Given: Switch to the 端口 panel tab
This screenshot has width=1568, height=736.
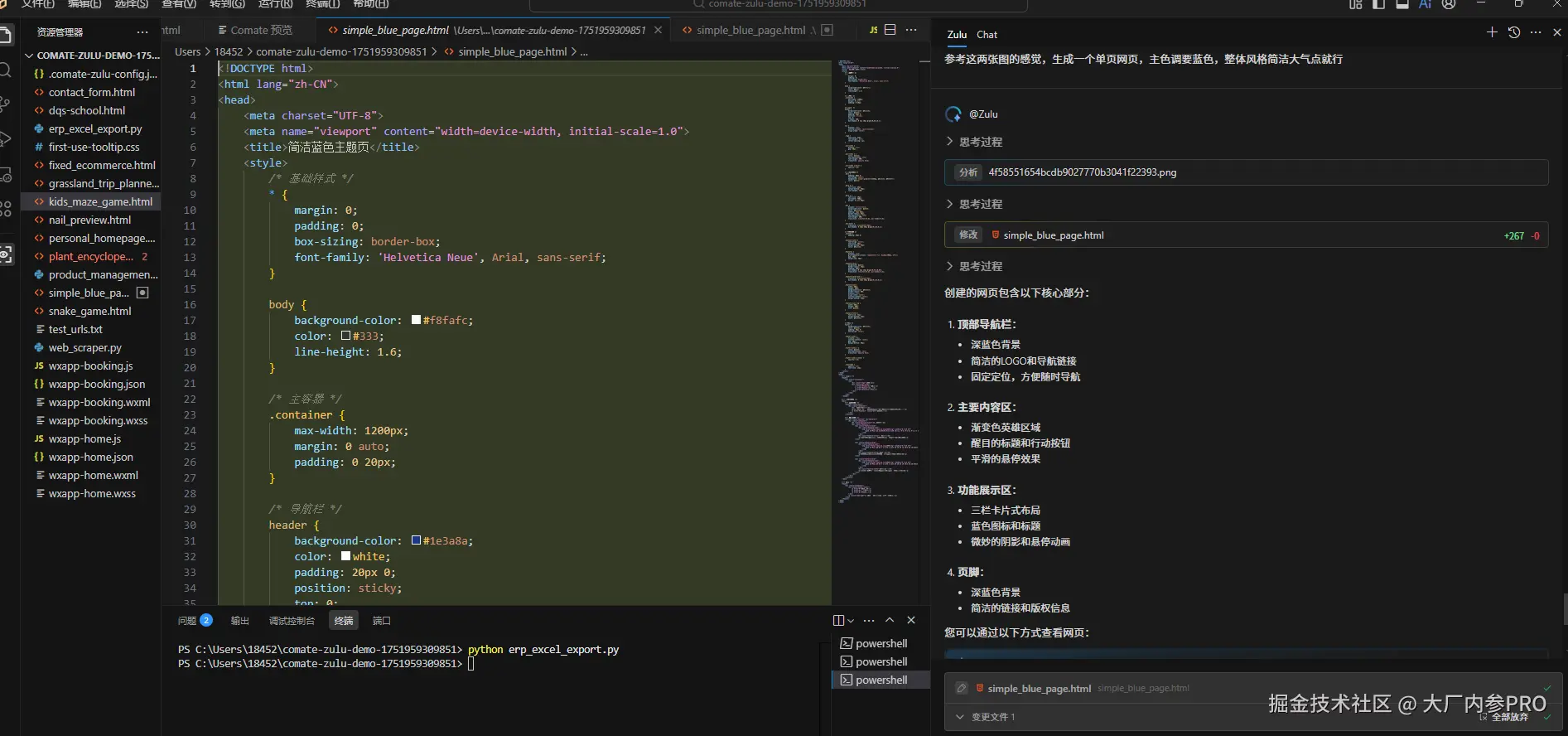Looking at the screenshot, I should coord(381,620).
